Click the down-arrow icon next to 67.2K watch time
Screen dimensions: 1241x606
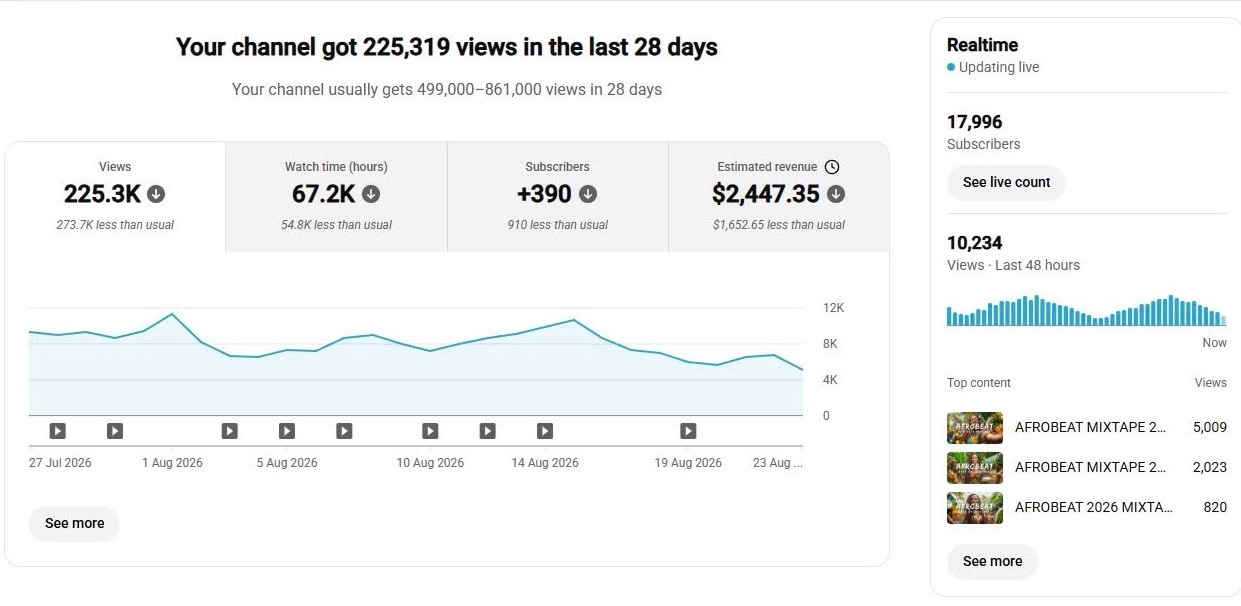(x=371, y=194)
